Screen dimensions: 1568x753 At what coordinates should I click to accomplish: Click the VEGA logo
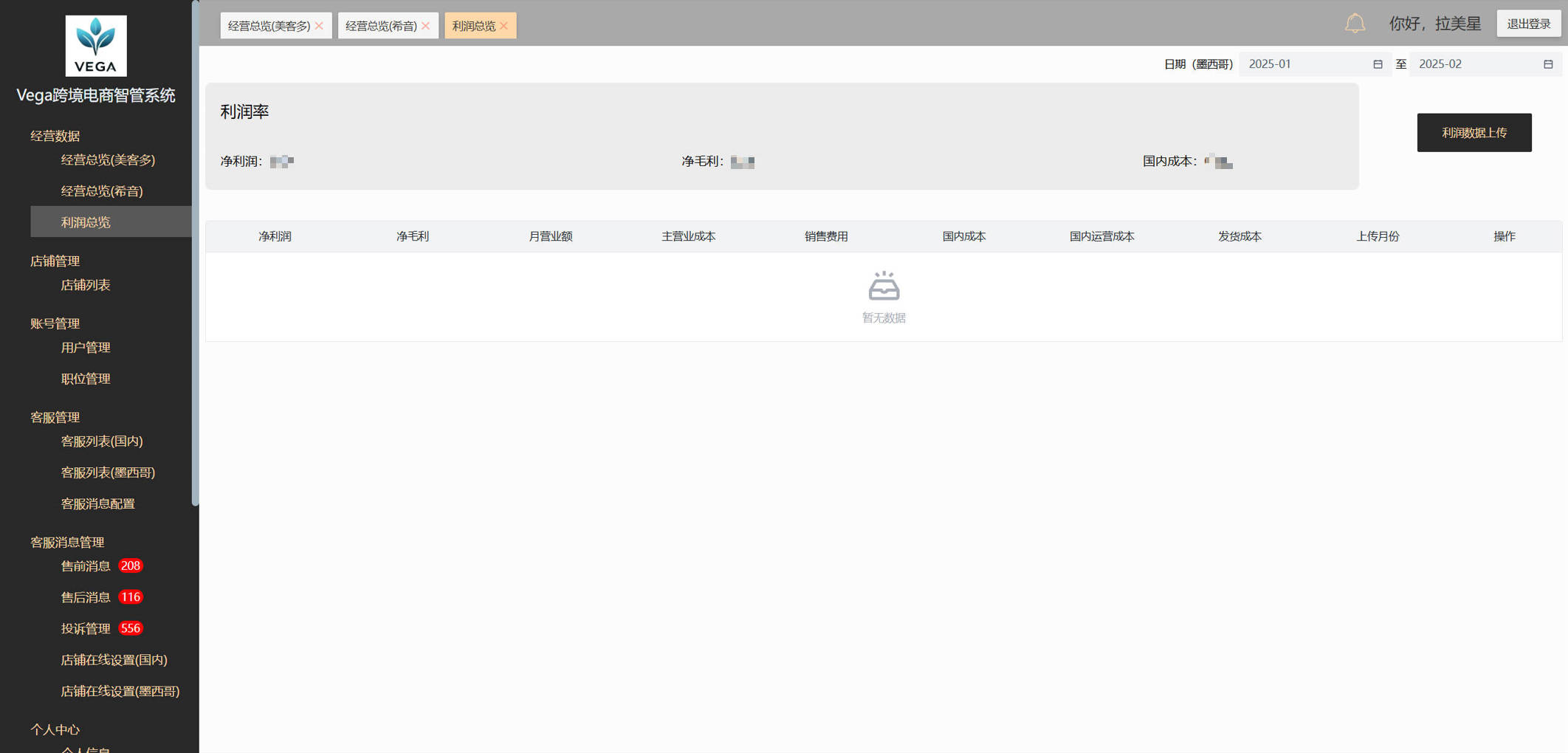pos(95,45)
